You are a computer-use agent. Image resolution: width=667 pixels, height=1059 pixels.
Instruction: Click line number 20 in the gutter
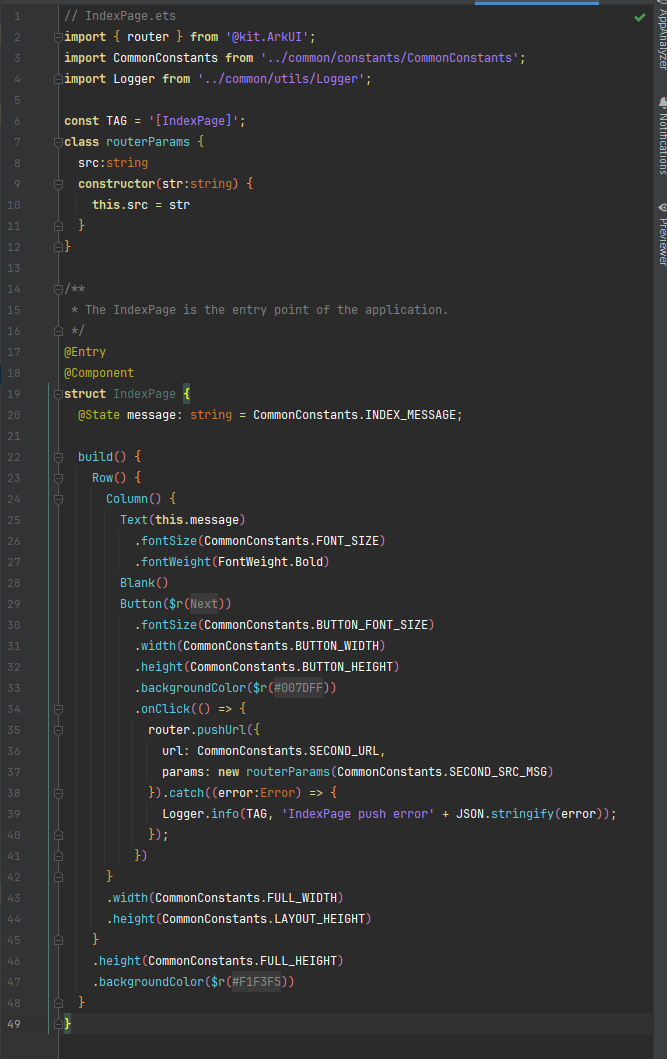(14, 415)
